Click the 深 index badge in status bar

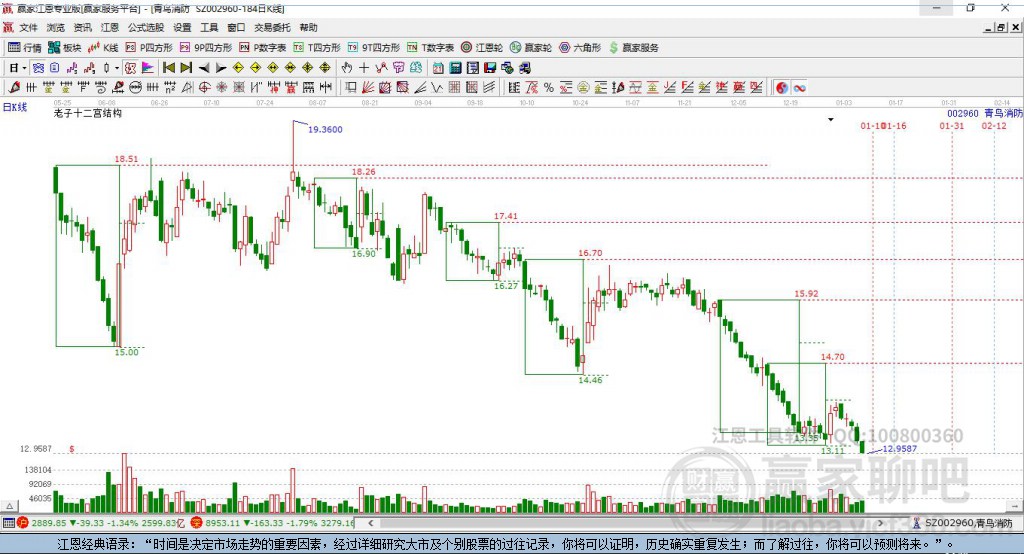(197, 523)
